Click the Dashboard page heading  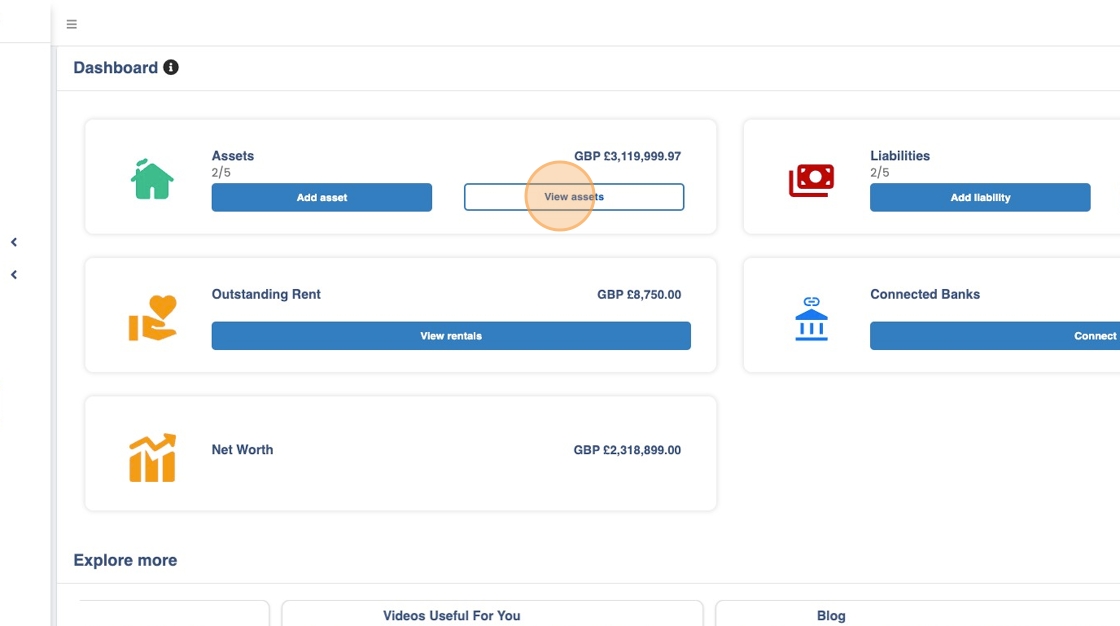116,68
